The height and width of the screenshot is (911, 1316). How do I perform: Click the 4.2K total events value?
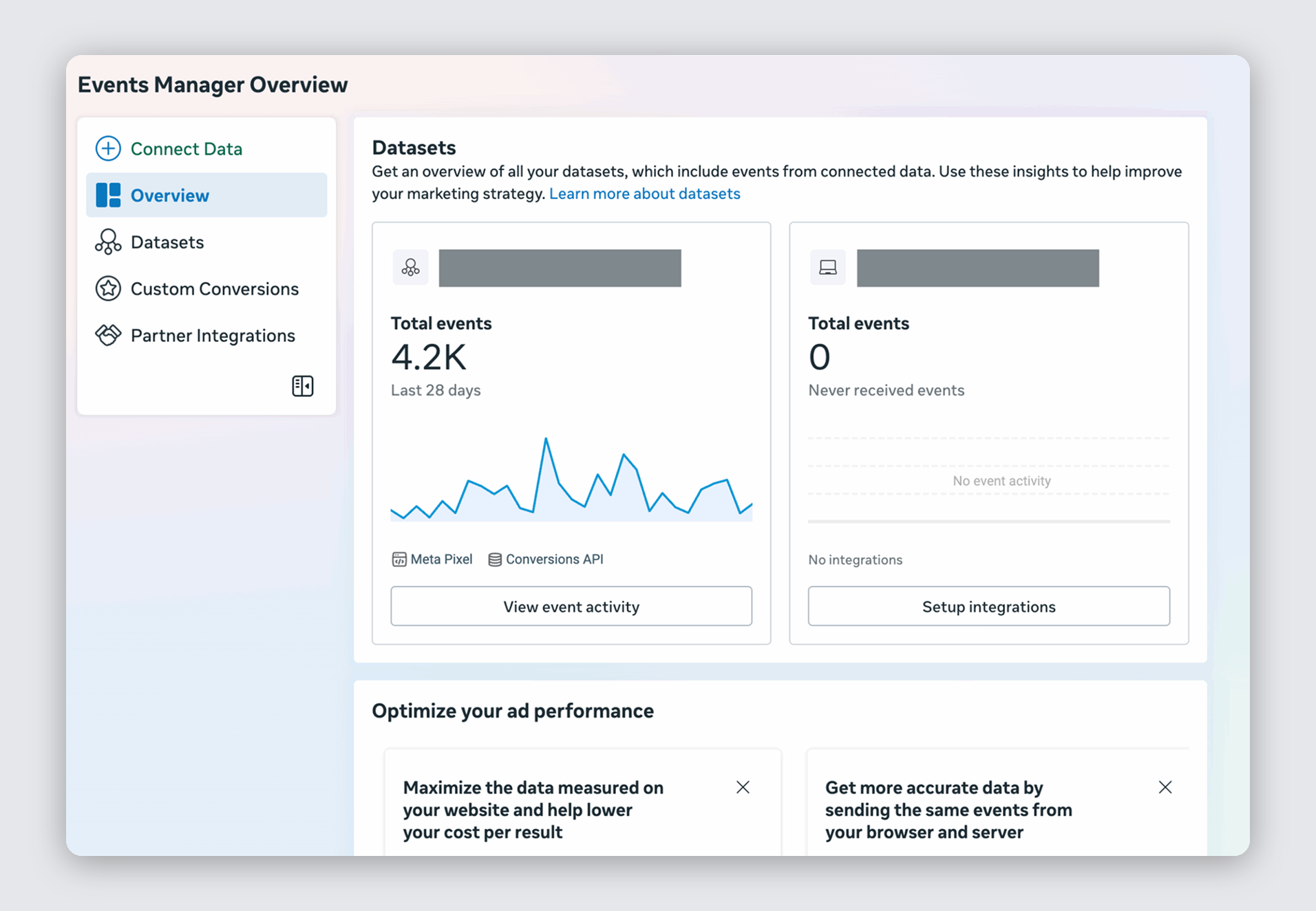(x=429, y=357)
